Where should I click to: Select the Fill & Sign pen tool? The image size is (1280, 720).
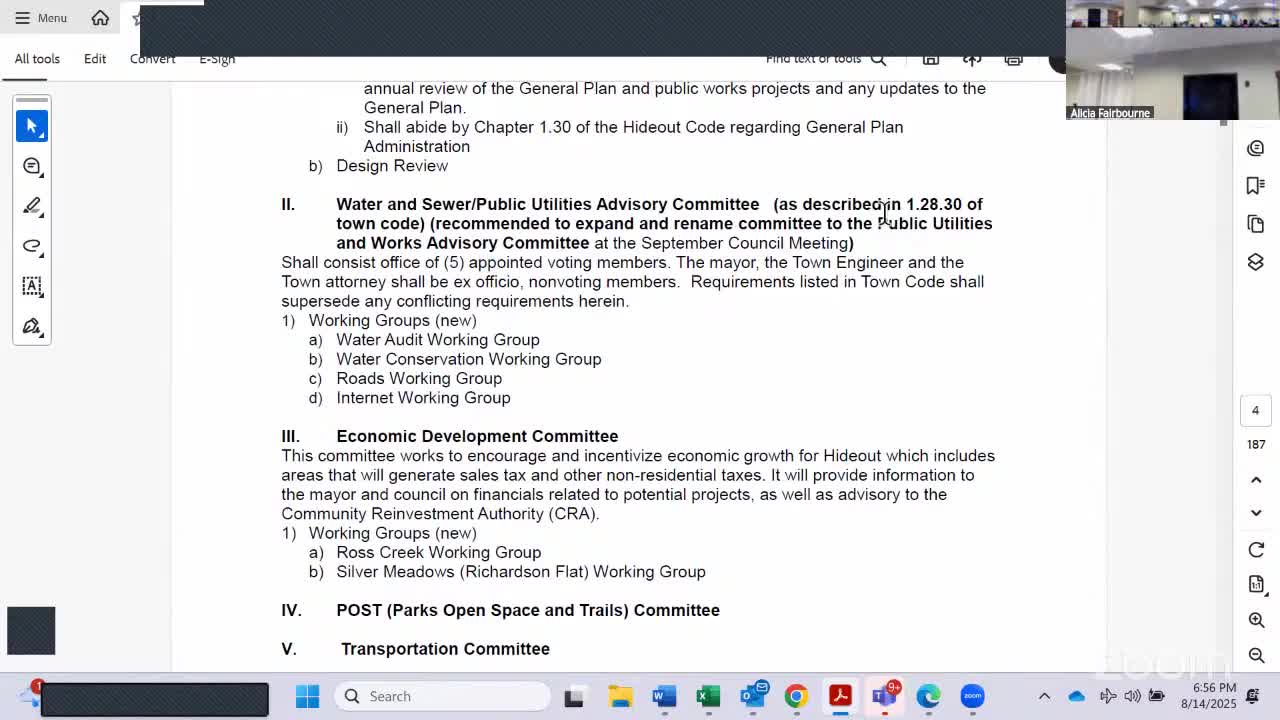coord(32,326)
